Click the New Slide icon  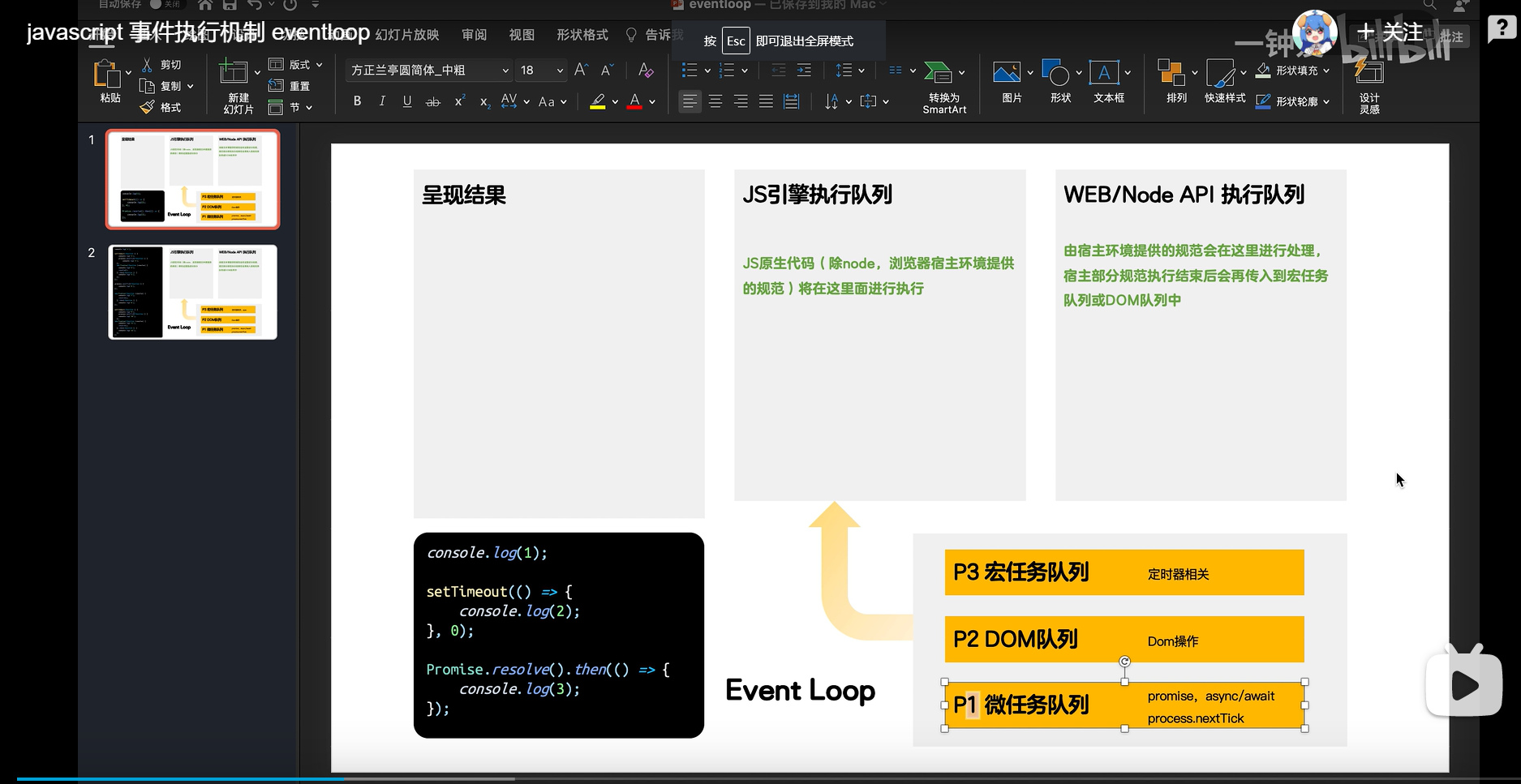[234, 72]
